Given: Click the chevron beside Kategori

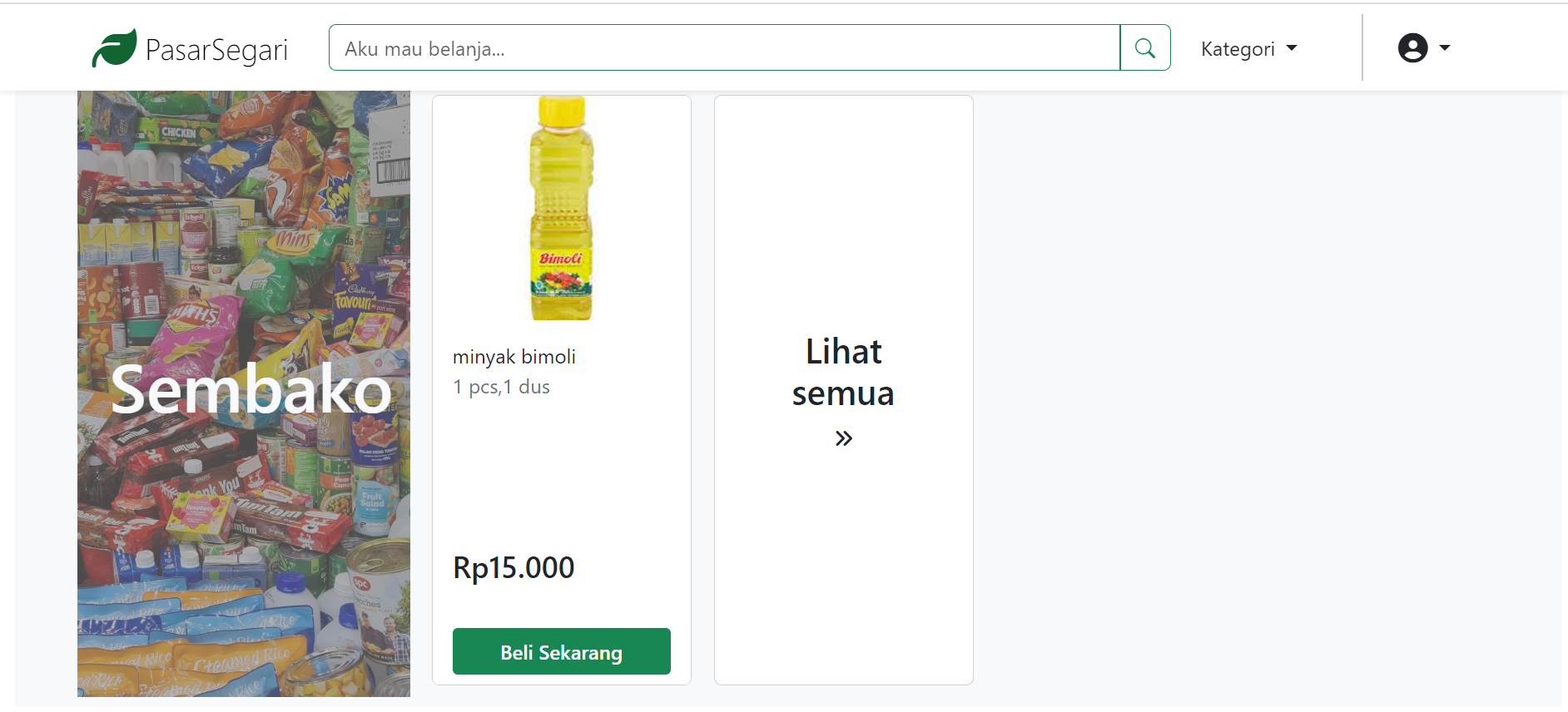Looking at the screenshot, I should tap(1290, 48).
